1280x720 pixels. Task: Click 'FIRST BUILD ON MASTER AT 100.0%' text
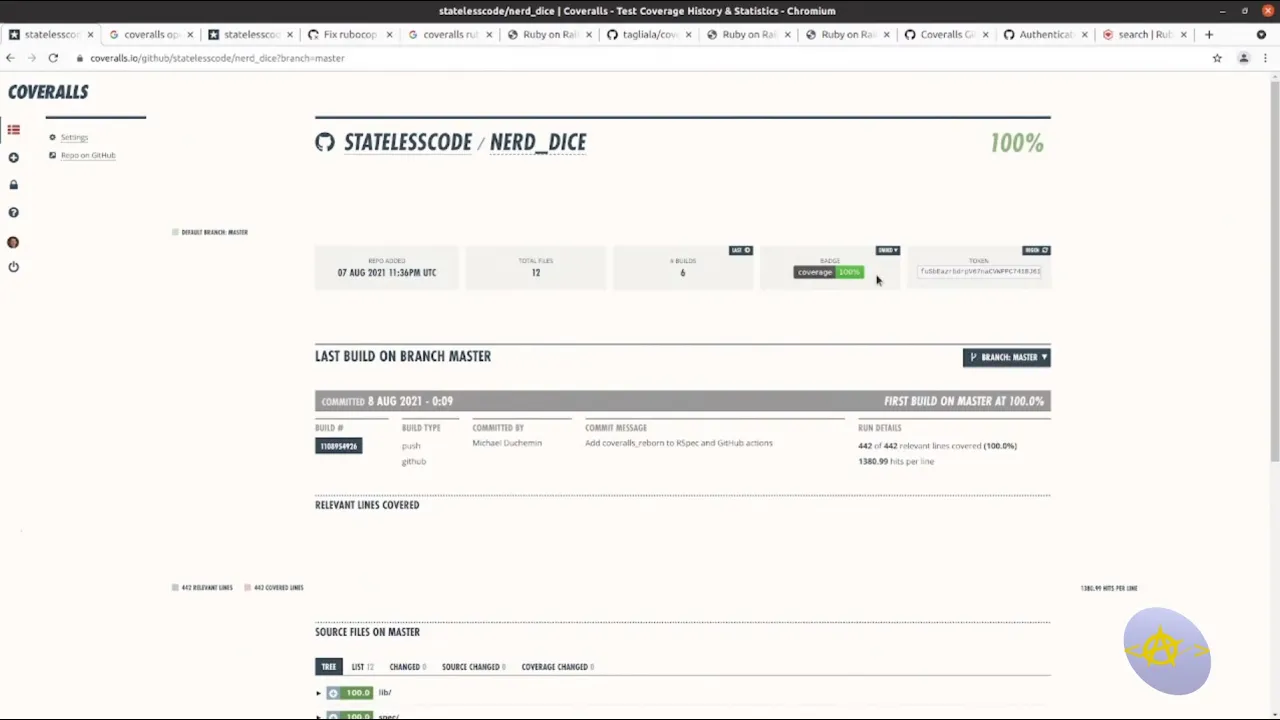(964, 401)
